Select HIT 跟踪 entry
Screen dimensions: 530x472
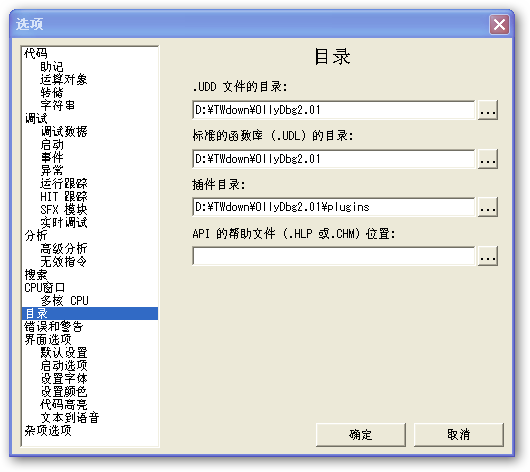click(64, 196)
